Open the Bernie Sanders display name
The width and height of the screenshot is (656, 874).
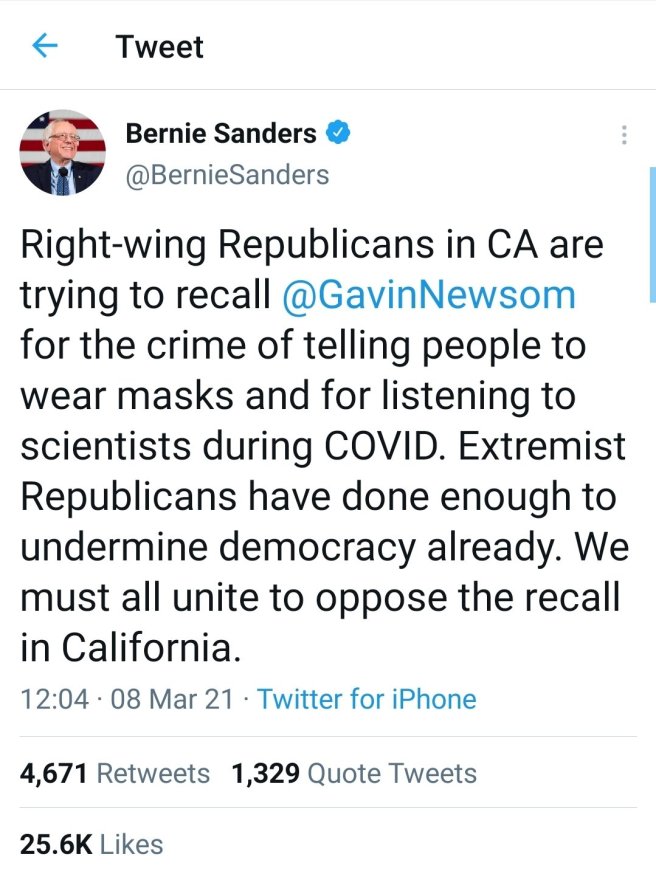pyautogui.click(x=221, y=132)
